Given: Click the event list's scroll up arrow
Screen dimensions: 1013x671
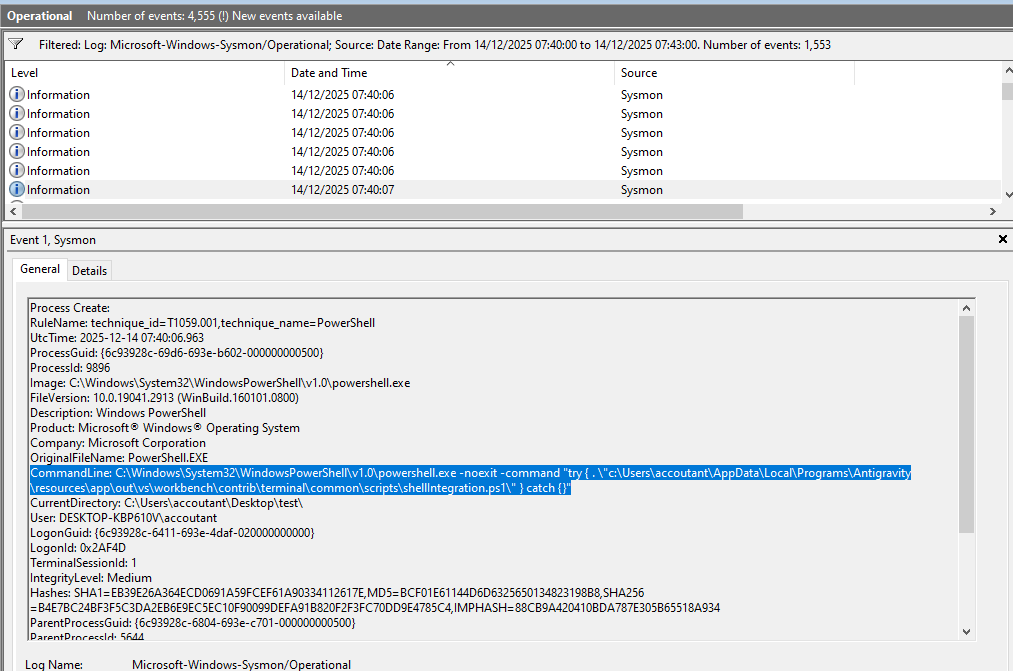Looking at the screenshot, I should 1007,70.
